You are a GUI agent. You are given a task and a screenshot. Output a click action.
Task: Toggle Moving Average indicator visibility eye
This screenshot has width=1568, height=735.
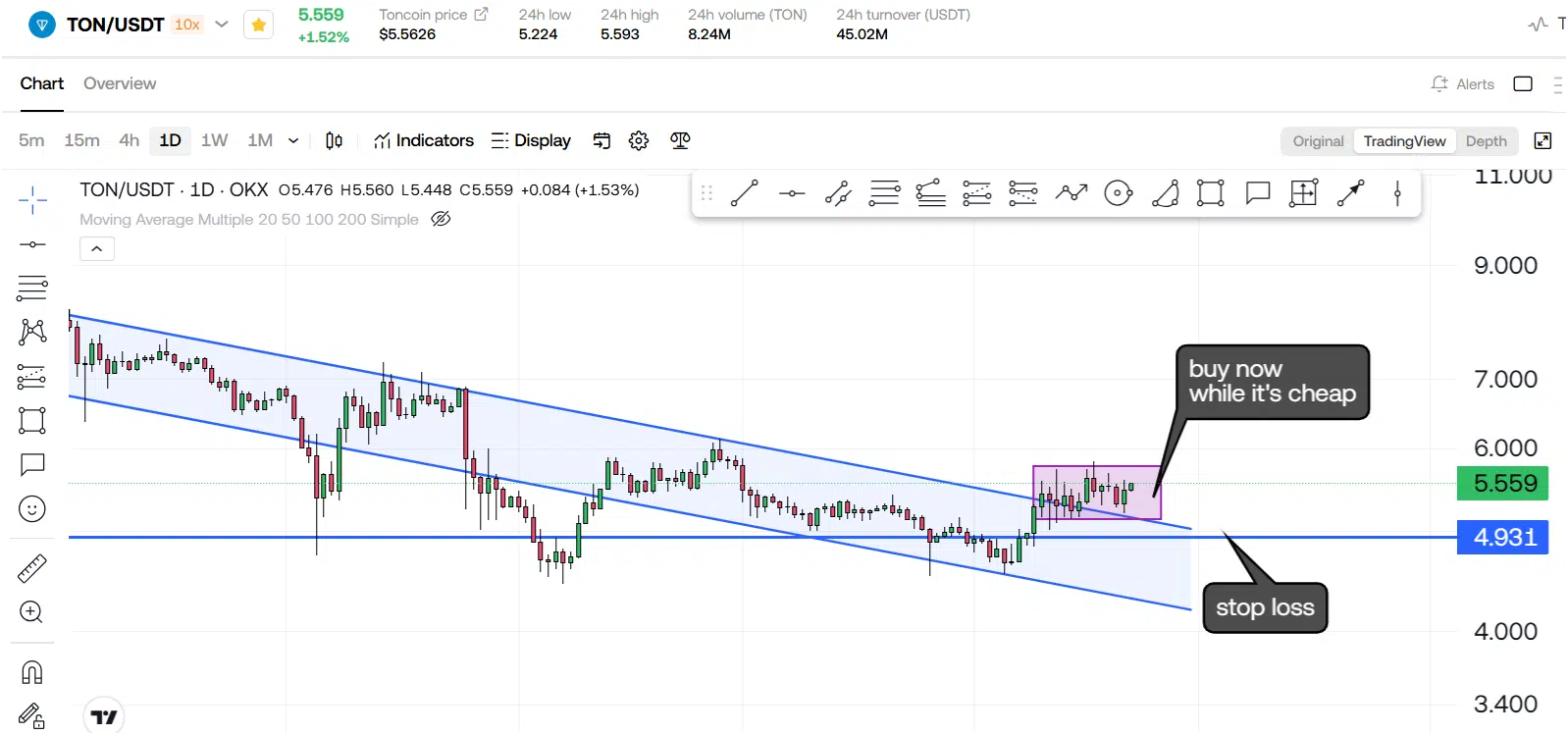[x=442, y=219]
